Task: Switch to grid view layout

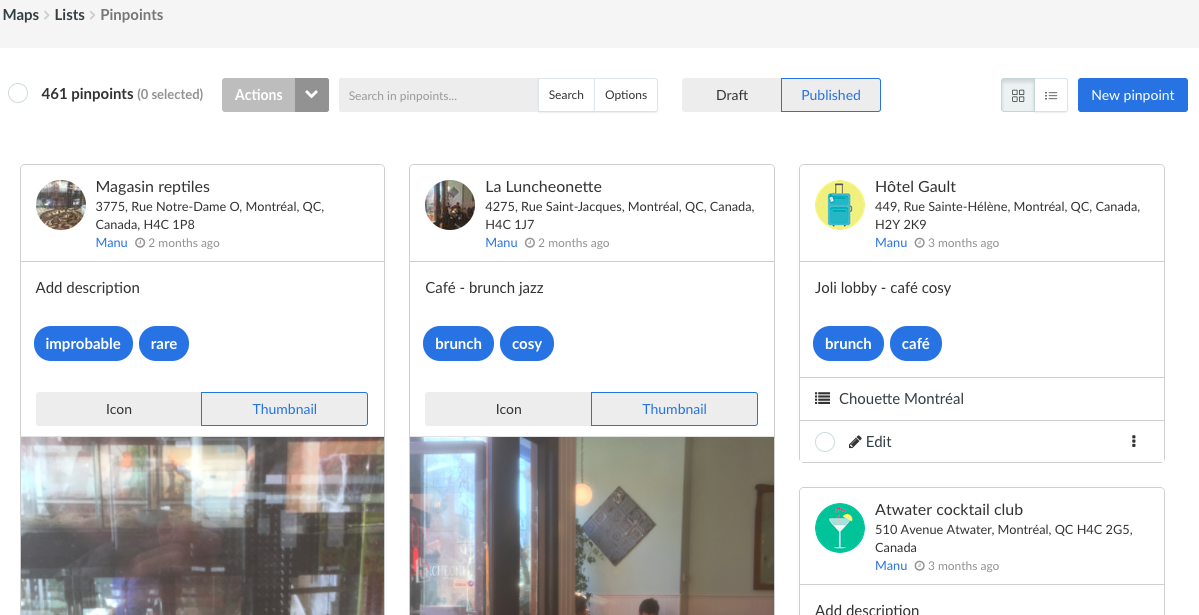Action: point(1018,95)
